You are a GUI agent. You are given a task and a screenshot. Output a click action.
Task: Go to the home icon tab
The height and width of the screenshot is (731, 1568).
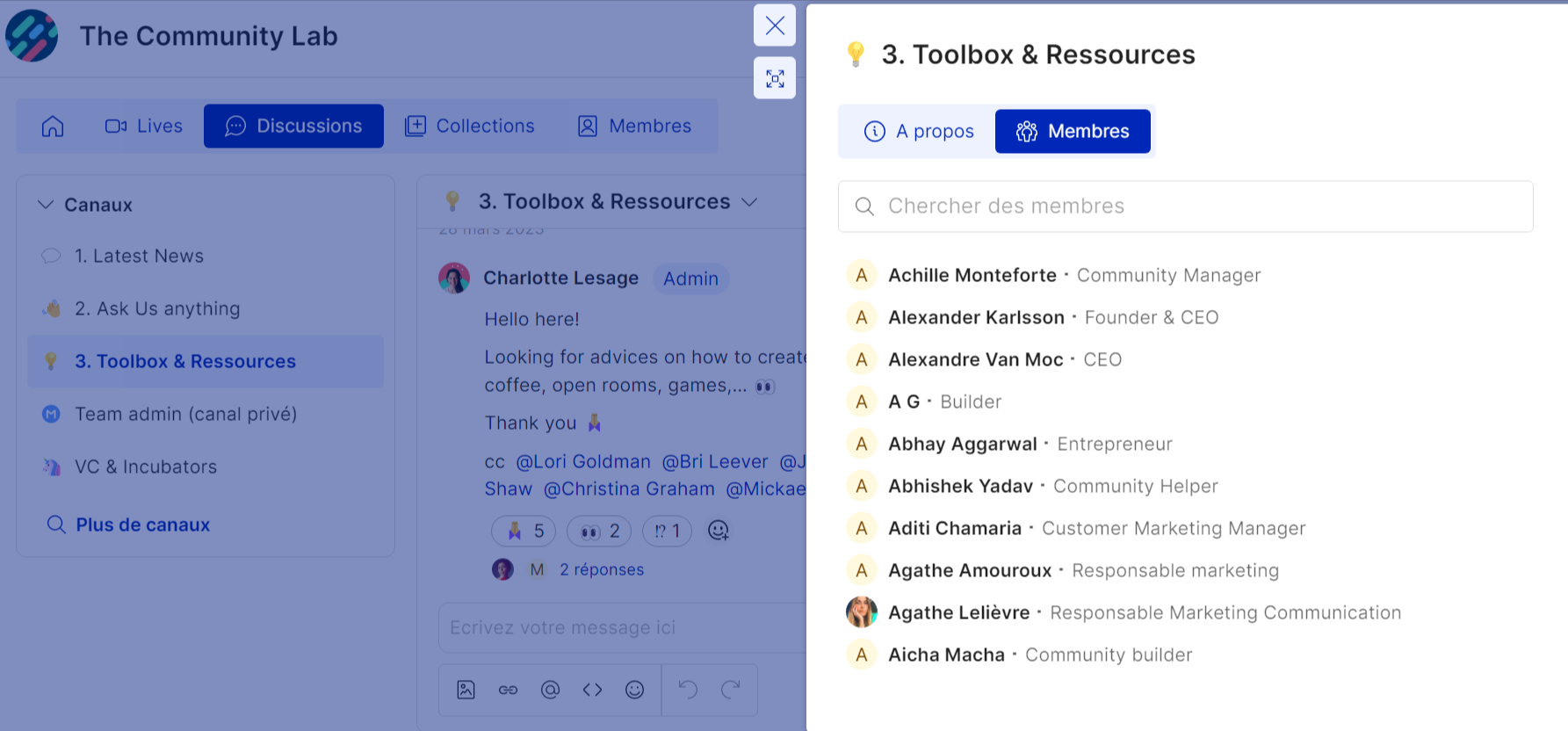click(x=53, y=127)
